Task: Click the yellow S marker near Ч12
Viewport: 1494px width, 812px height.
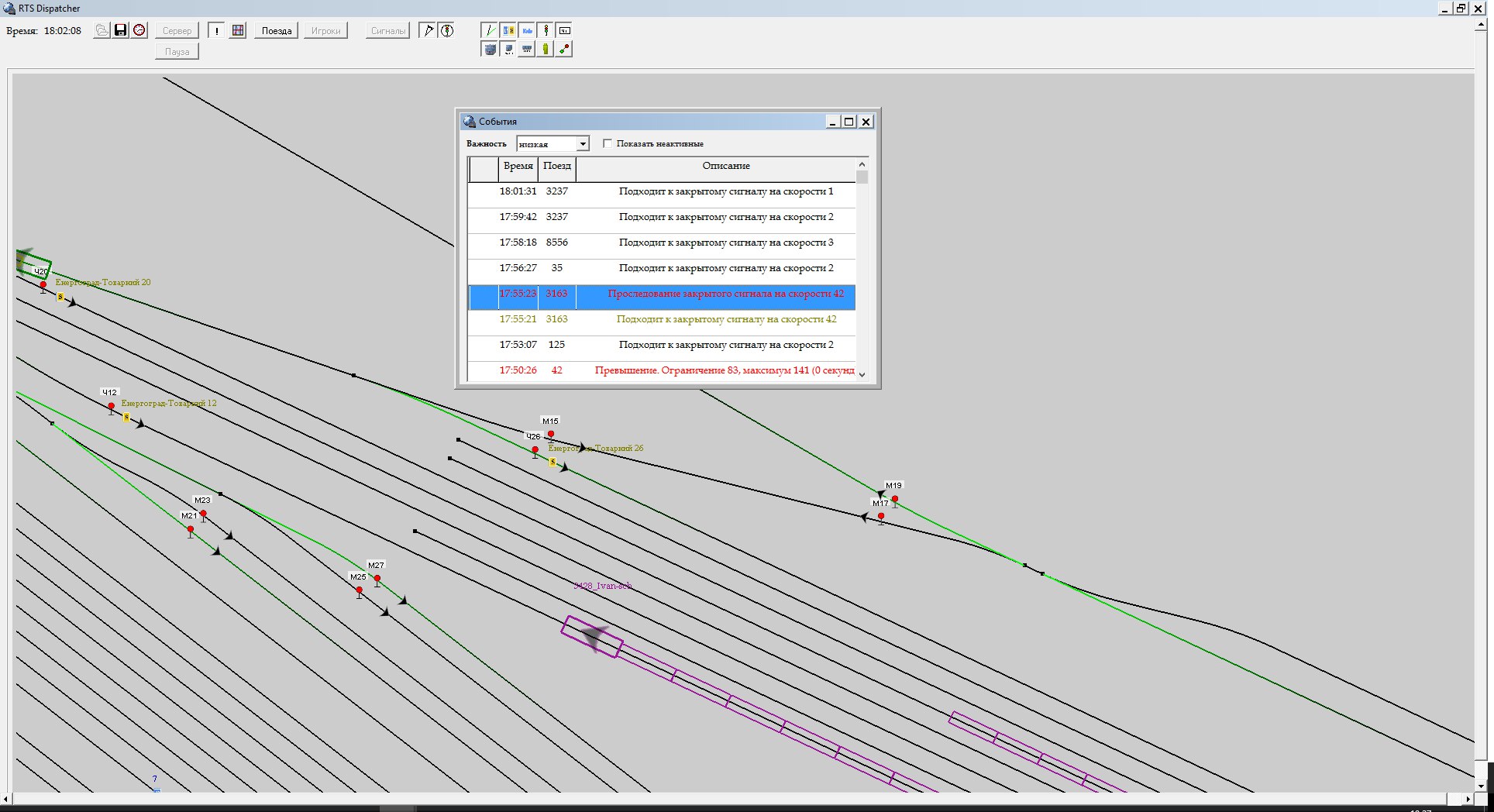Action: point(126,418)
